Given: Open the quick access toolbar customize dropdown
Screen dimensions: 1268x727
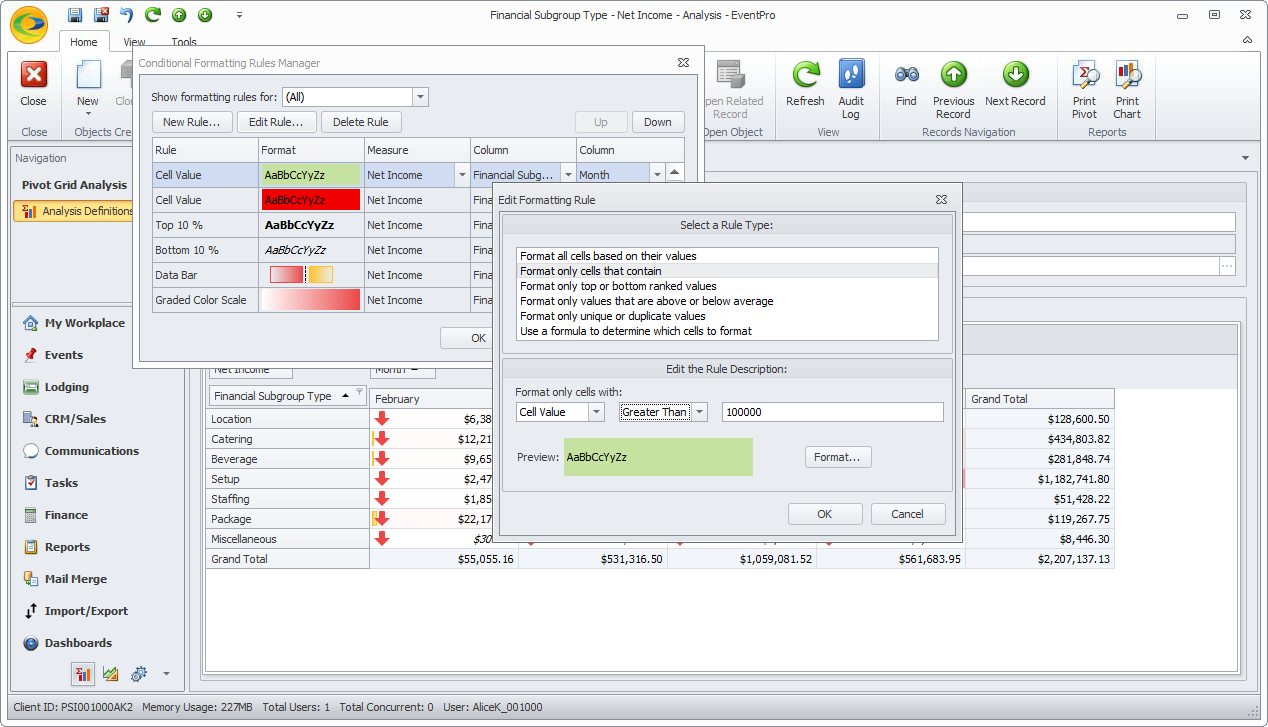Looking at the screenshot, I should point(239,15).
